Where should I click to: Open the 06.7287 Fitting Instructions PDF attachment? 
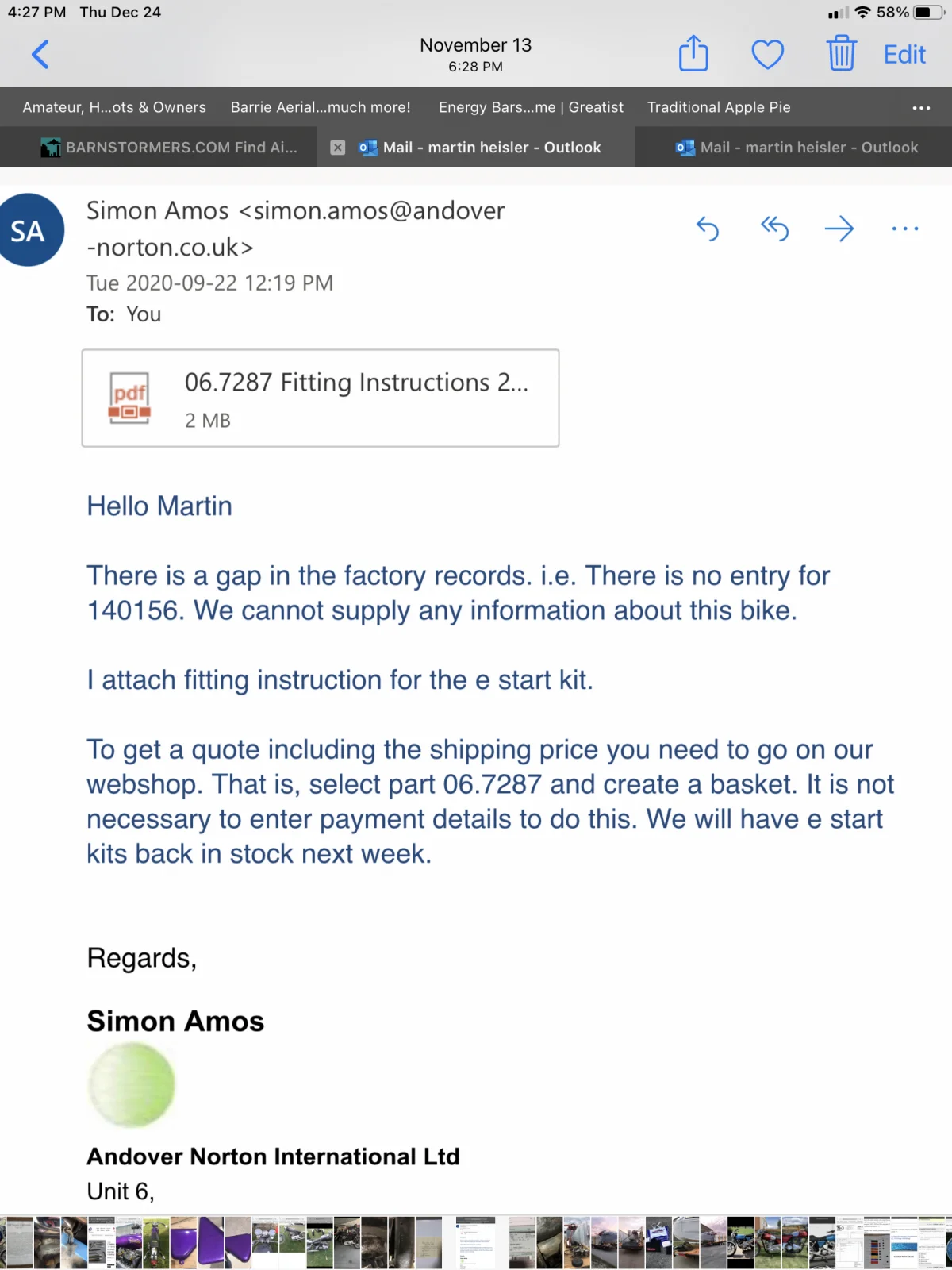coord(321,398)
